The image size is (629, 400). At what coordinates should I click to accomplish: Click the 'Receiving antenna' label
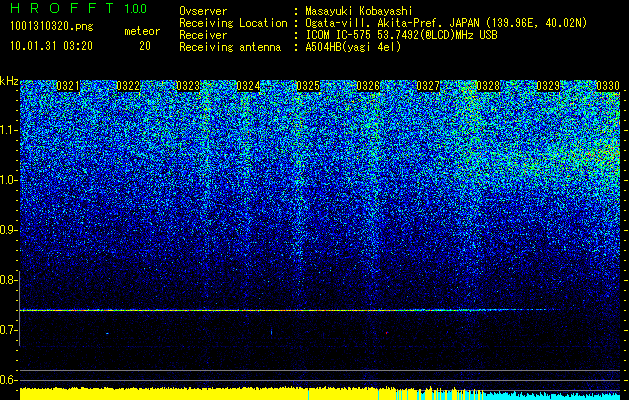tap(230, 47)
